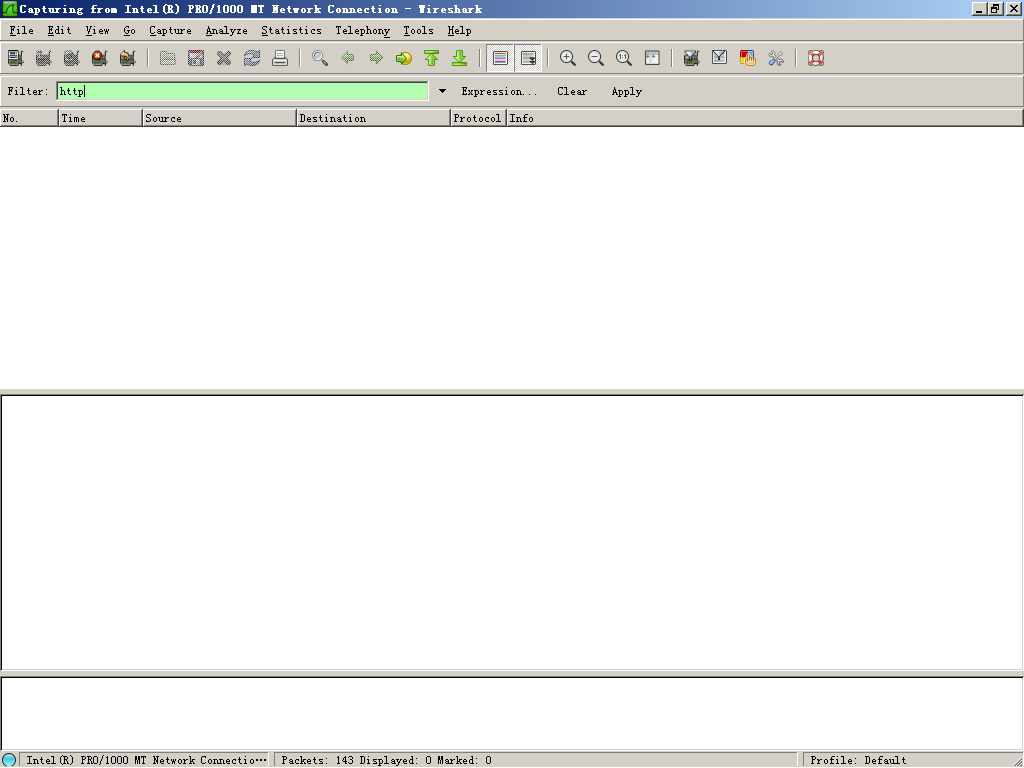Screen dimensions: 1024x768
Task: Open preferences wrench icon
Action: [x=776, y=58]
